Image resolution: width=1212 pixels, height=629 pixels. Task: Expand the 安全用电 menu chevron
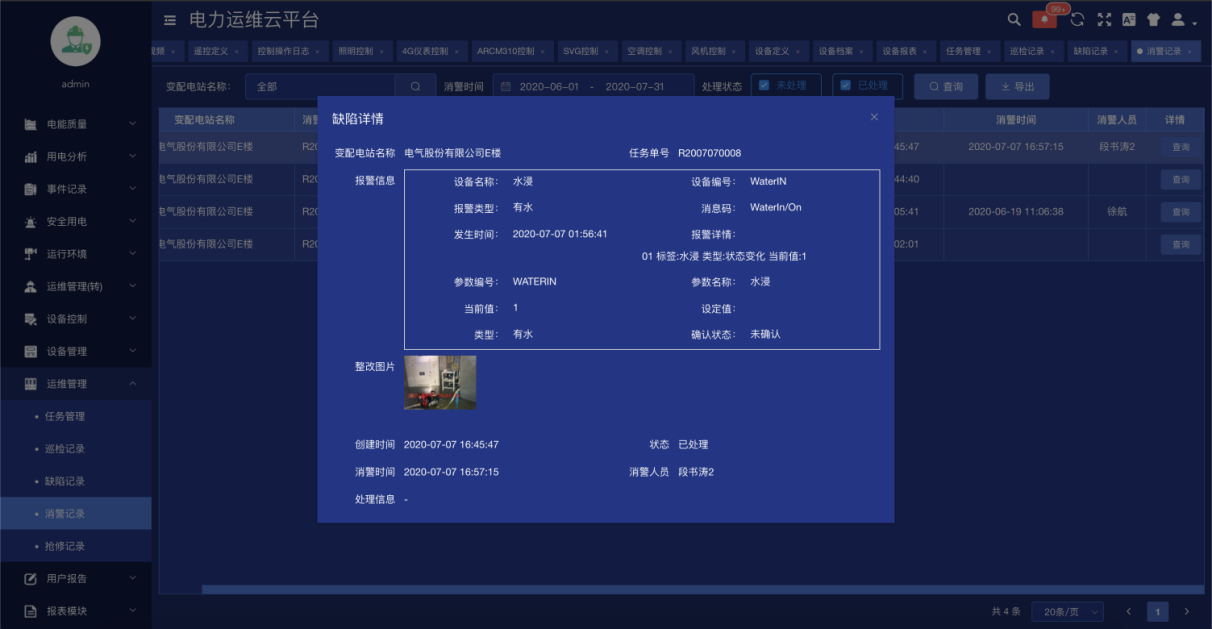(x=132, y=222)
